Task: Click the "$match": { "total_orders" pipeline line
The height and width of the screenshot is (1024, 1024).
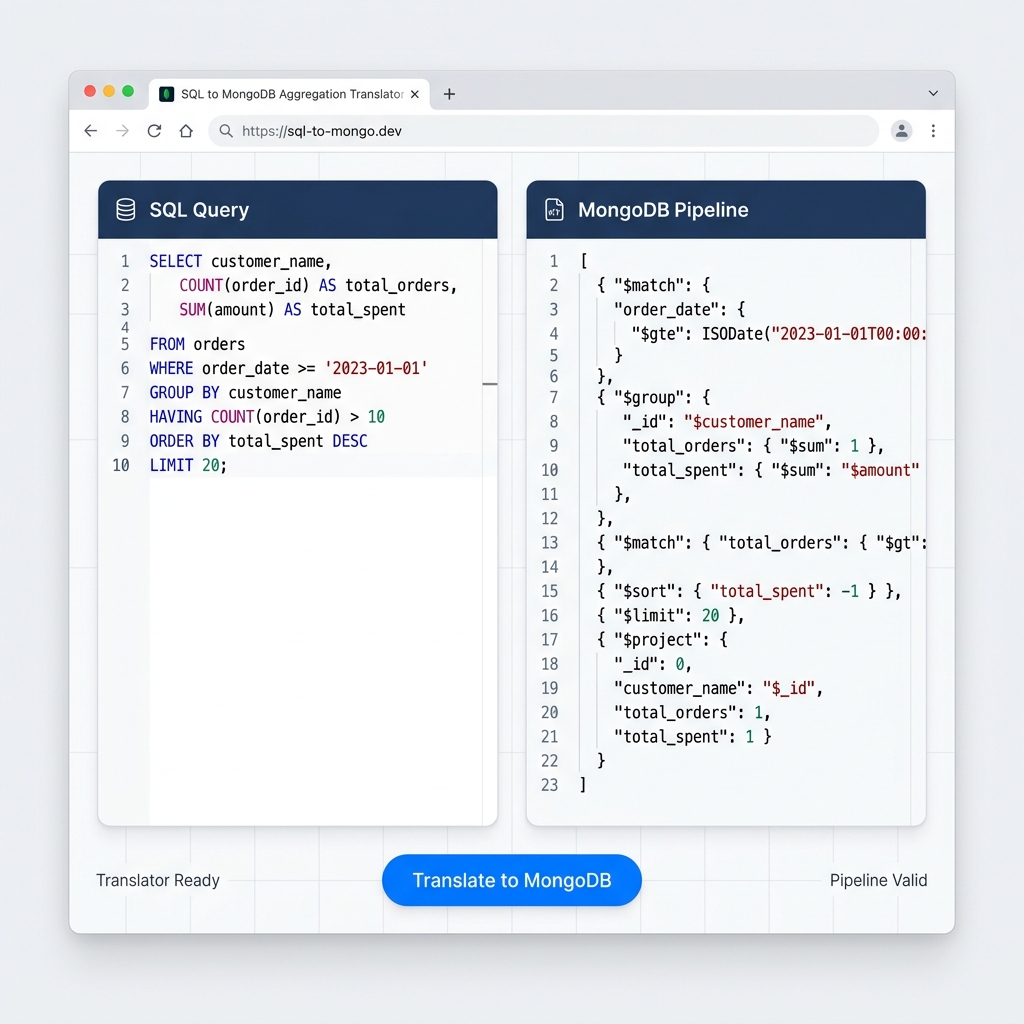Action: pyautogui.click(x=761, y=543)
